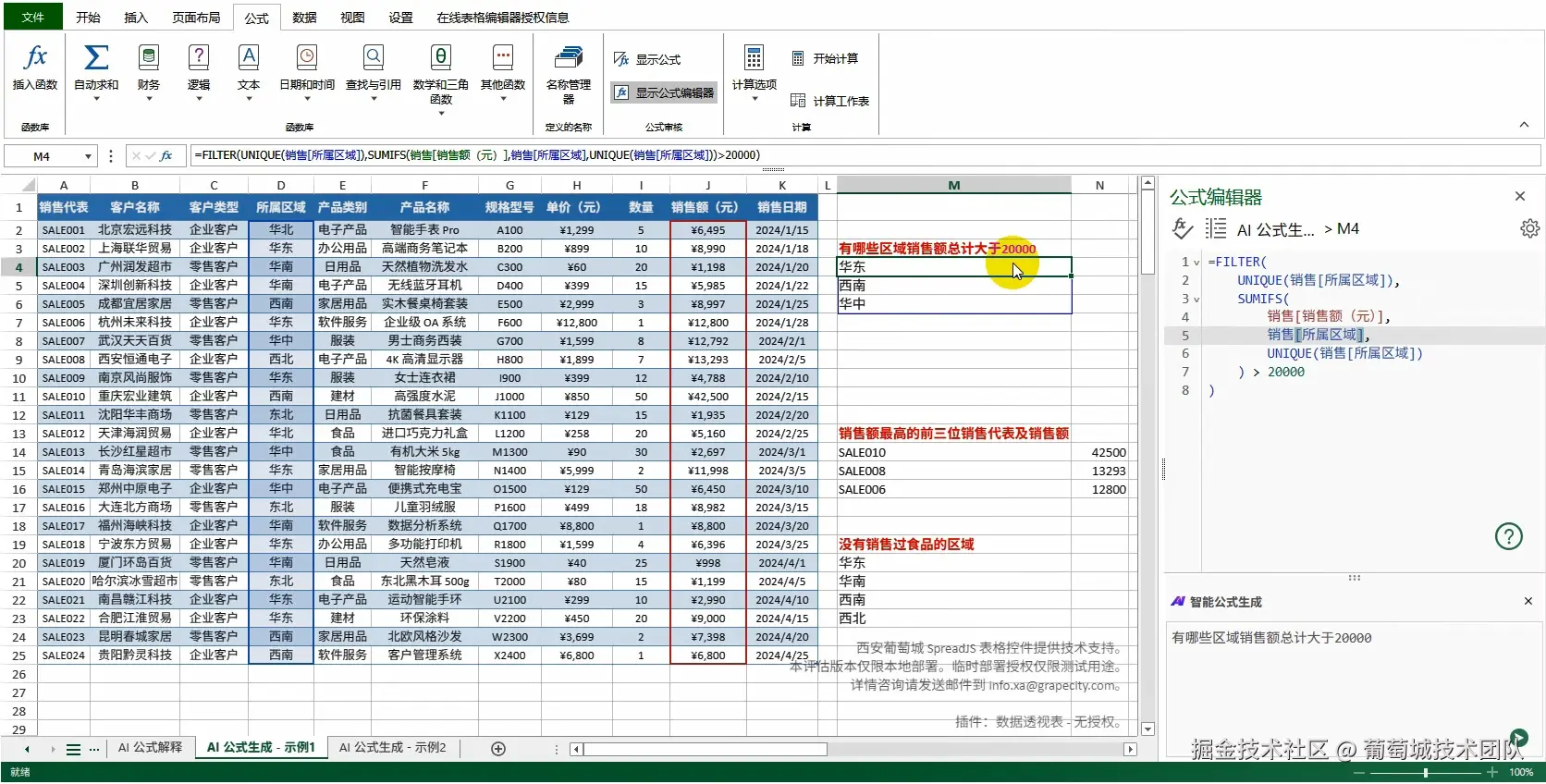Click the zoom slider in status bar
This screenshot has width=1546, height=784.
1426,772
